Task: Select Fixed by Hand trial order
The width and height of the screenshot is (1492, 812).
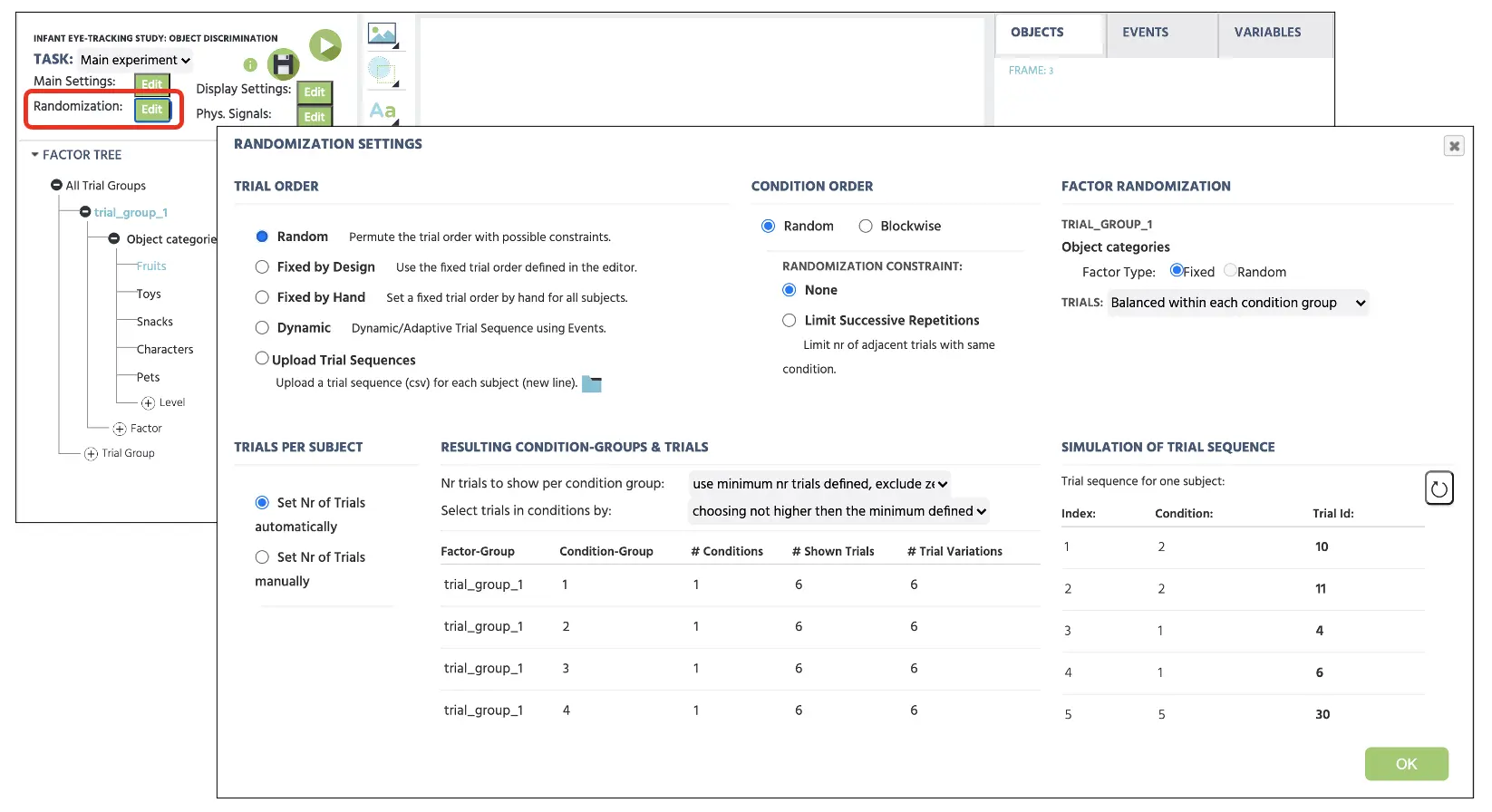Action: click(x=262, y=297)
